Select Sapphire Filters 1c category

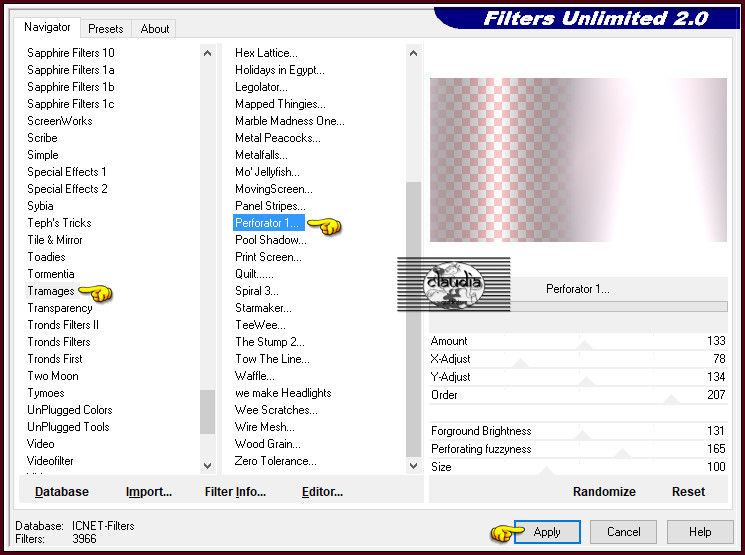click(71, 104)
